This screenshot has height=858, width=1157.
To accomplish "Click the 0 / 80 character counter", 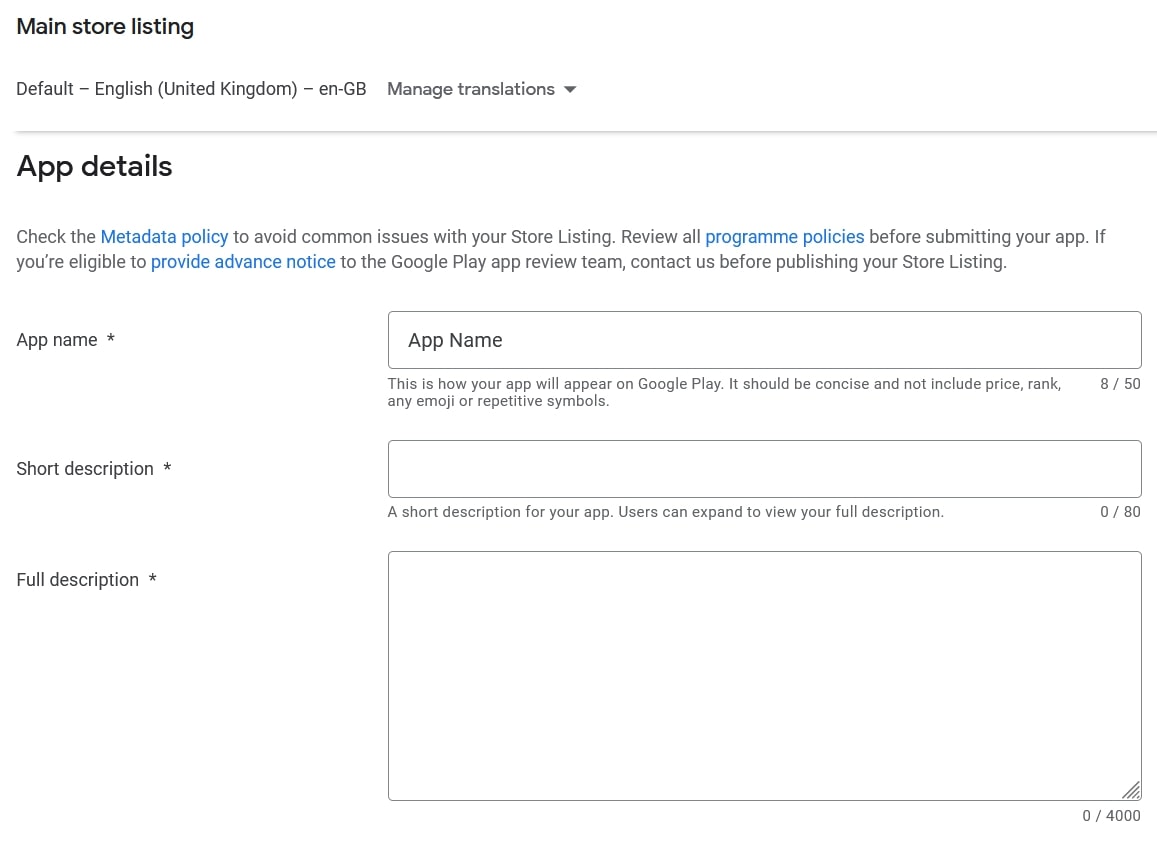I will [1120, 512].
